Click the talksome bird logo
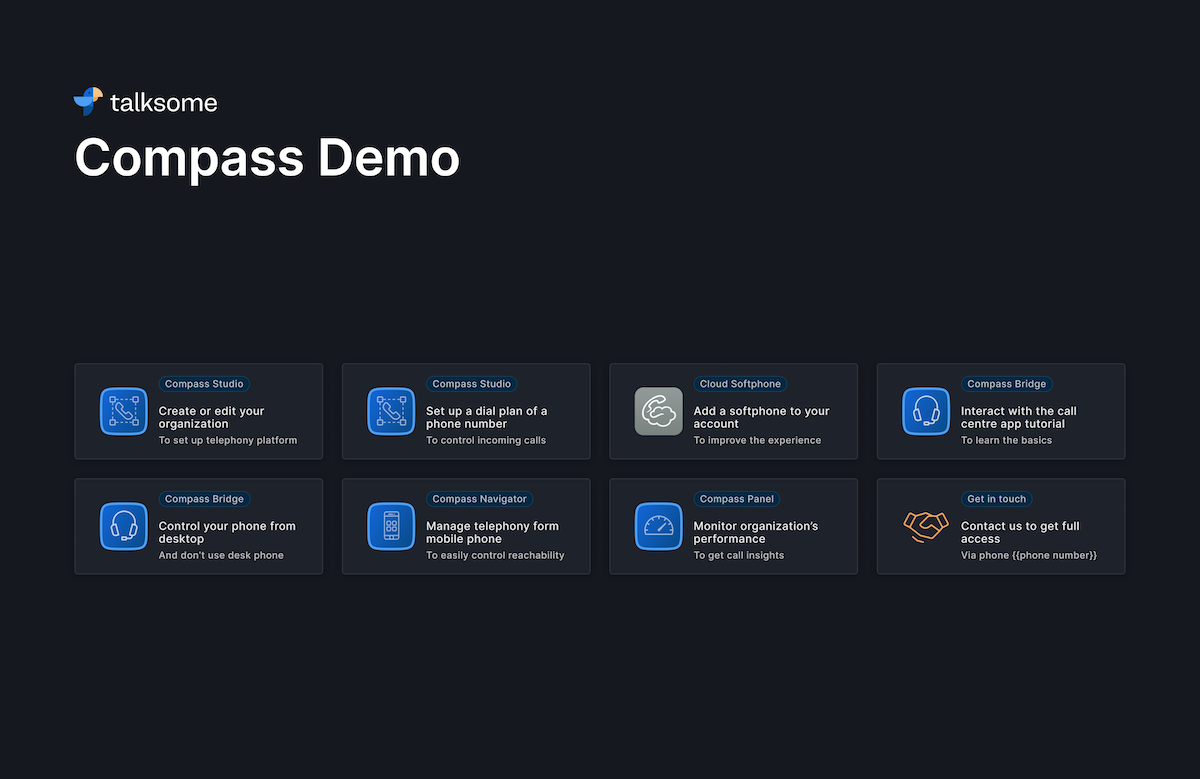Viewport: 1200px width, 779px height. point(86,100)
